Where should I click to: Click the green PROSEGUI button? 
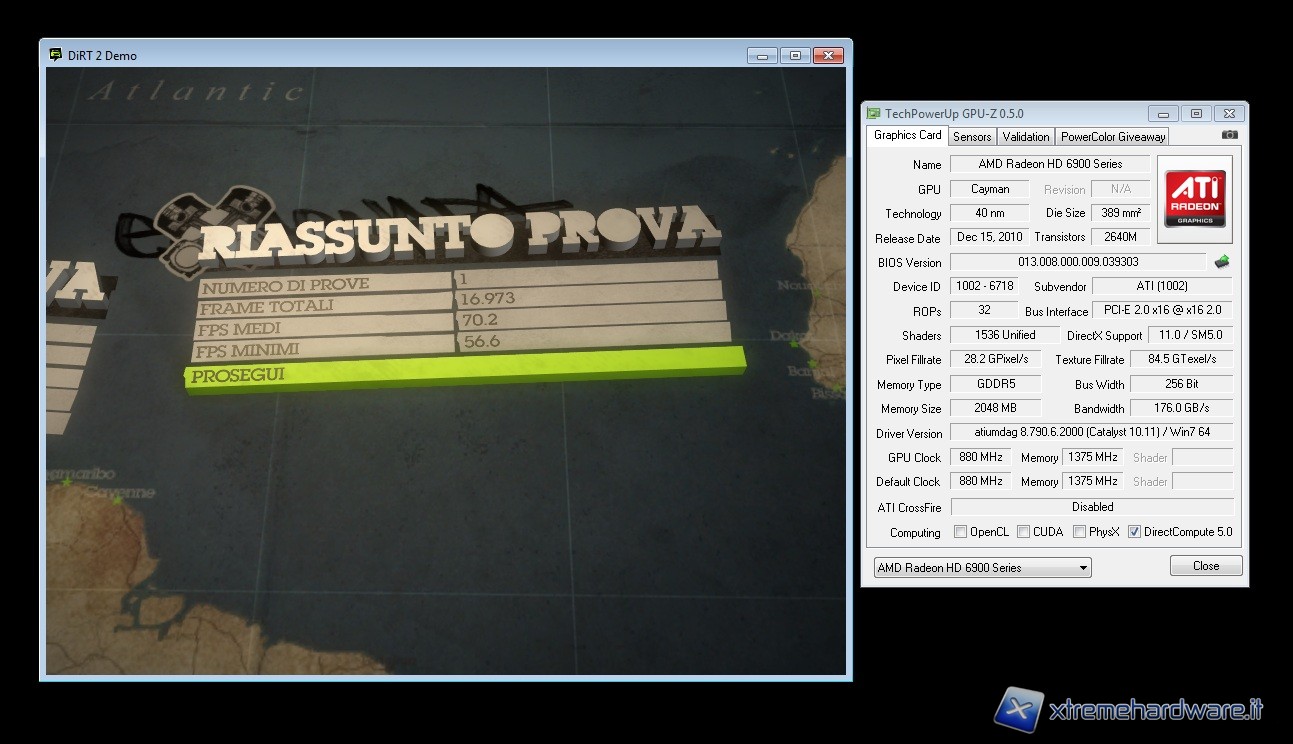[465, 372]
